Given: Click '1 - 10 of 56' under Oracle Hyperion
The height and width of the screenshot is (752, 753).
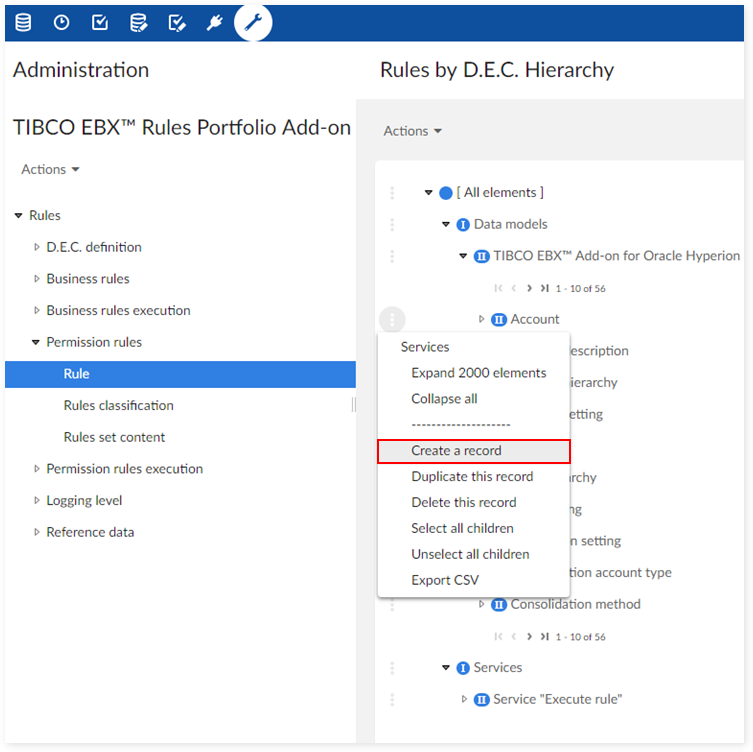Looking at the screenshot, I should coord(581,289).
